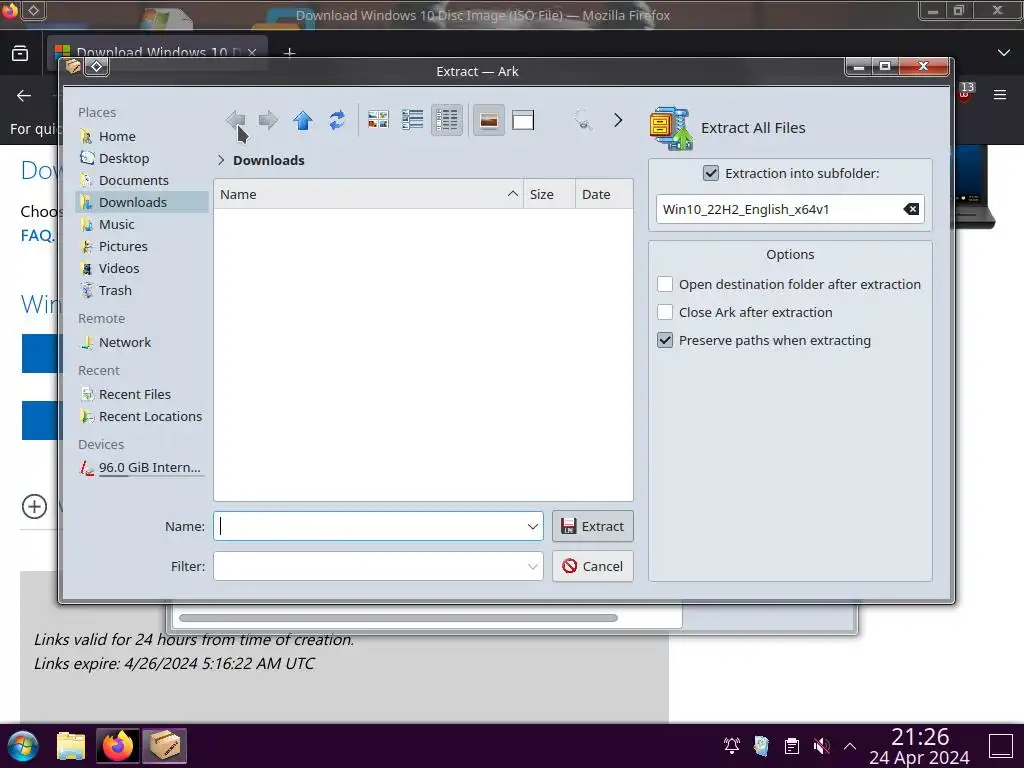
Task: Sort files by Date column
Action: pos(603,195)
